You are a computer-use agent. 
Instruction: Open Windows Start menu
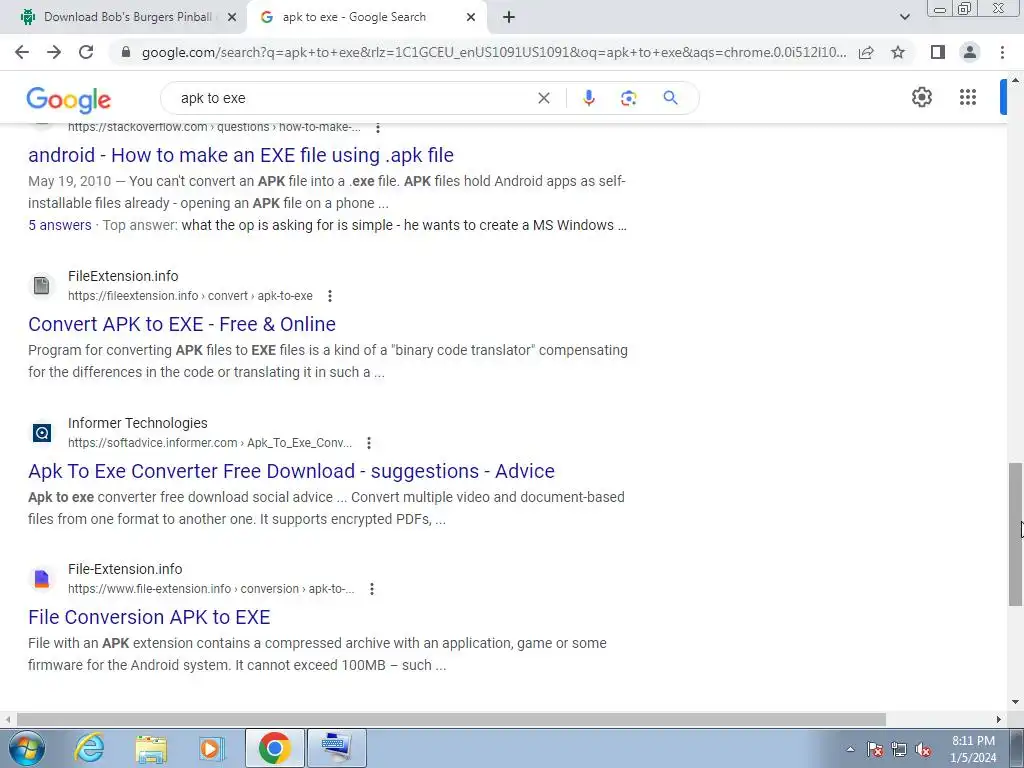point(26,748)
